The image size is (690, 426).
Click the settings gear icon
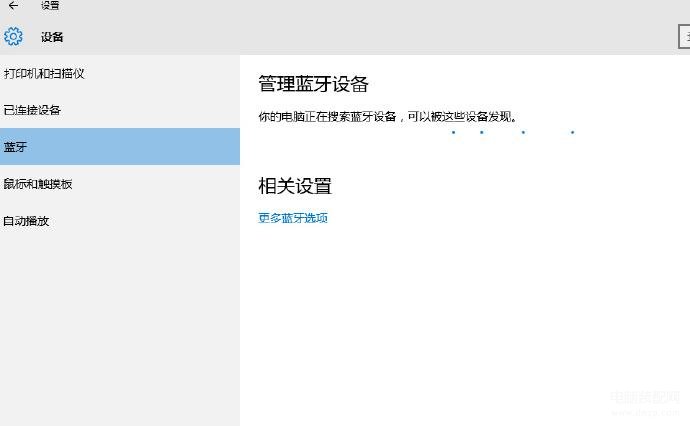click(x=13, y=36)
